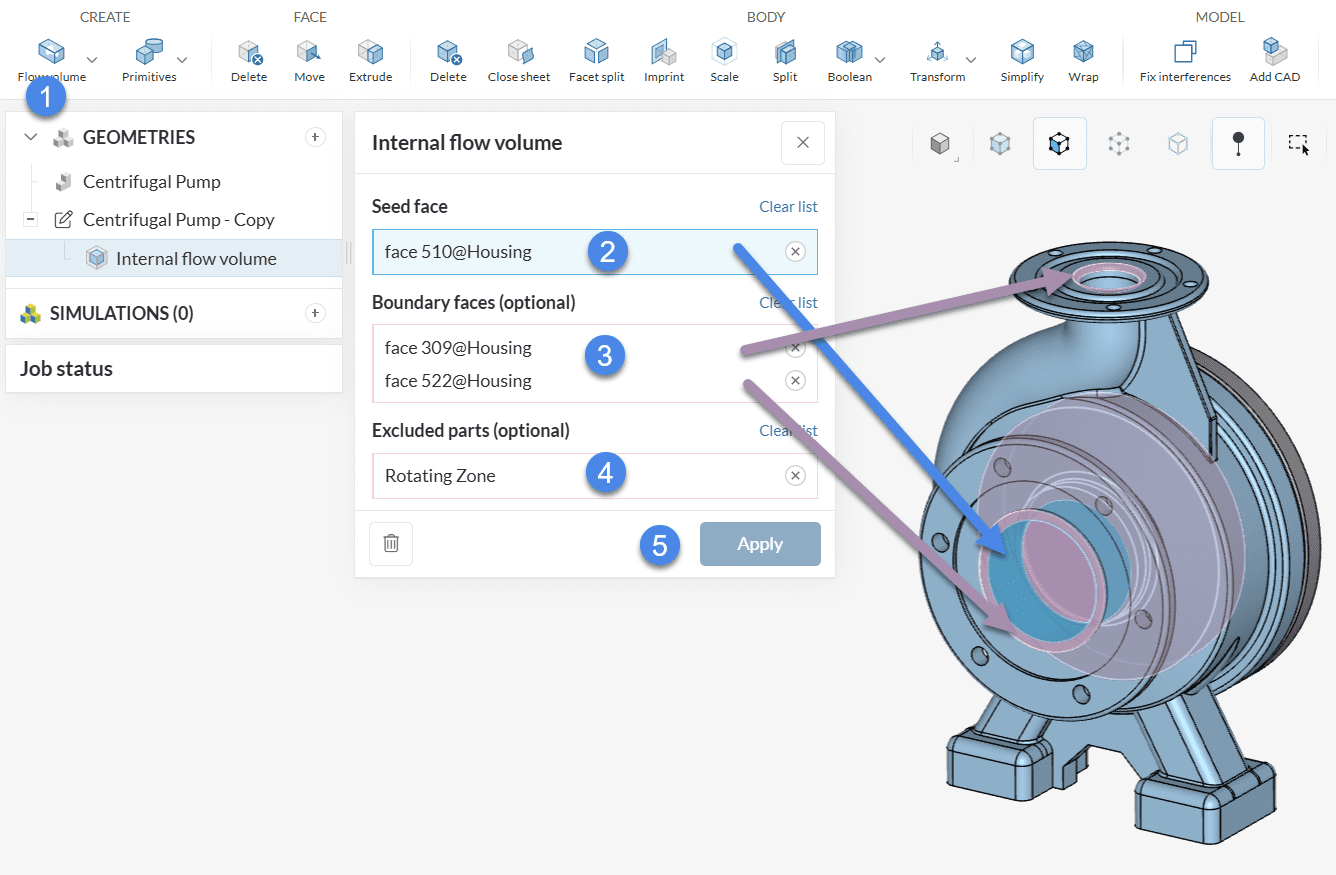The height and width of the screenshot is (875, 1336).
Task: Click the Add CAD icon
Action: [1274, 61]
